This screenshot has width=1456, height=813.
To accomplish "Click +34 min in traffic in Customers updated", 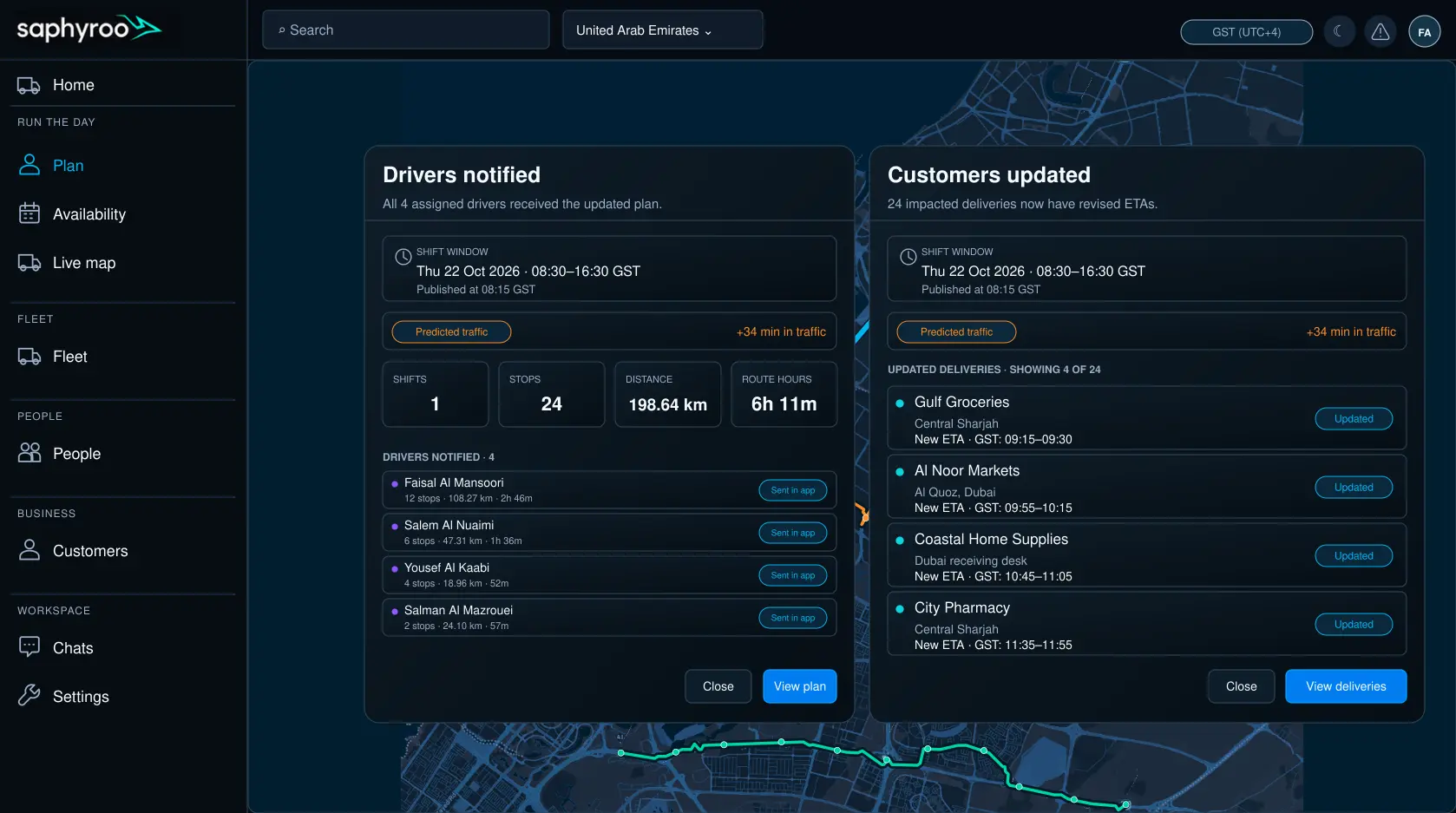I will [1351, 331].
